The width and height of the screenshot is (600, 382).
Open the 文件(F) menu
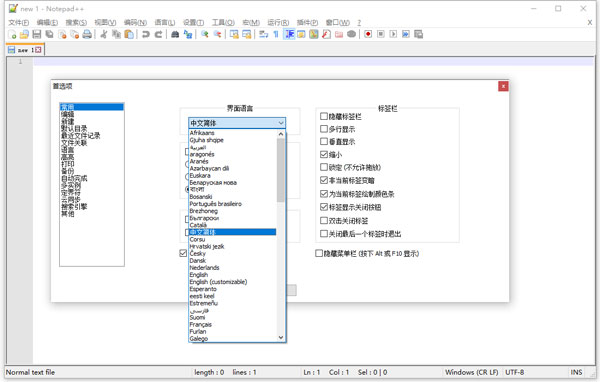coord(18,23)
